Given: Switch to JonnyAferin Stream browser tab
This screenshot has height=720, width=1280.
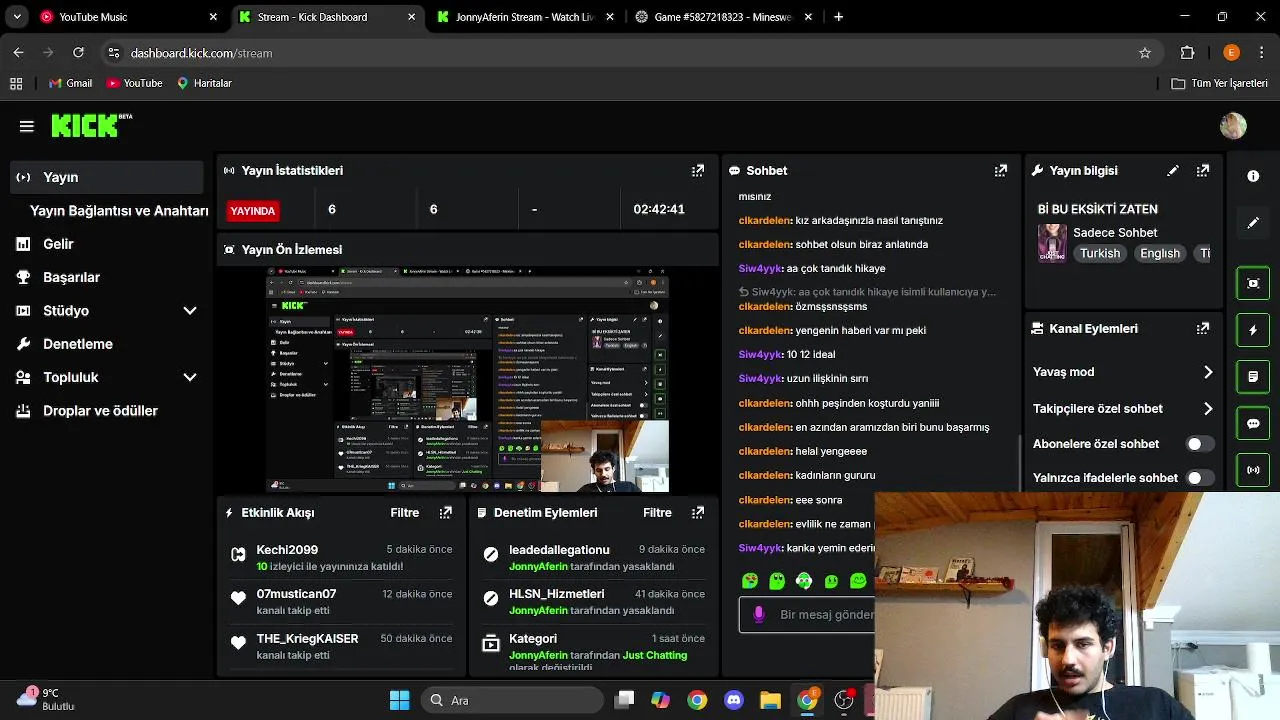Looking at the screenshot, I should (524, 17).
